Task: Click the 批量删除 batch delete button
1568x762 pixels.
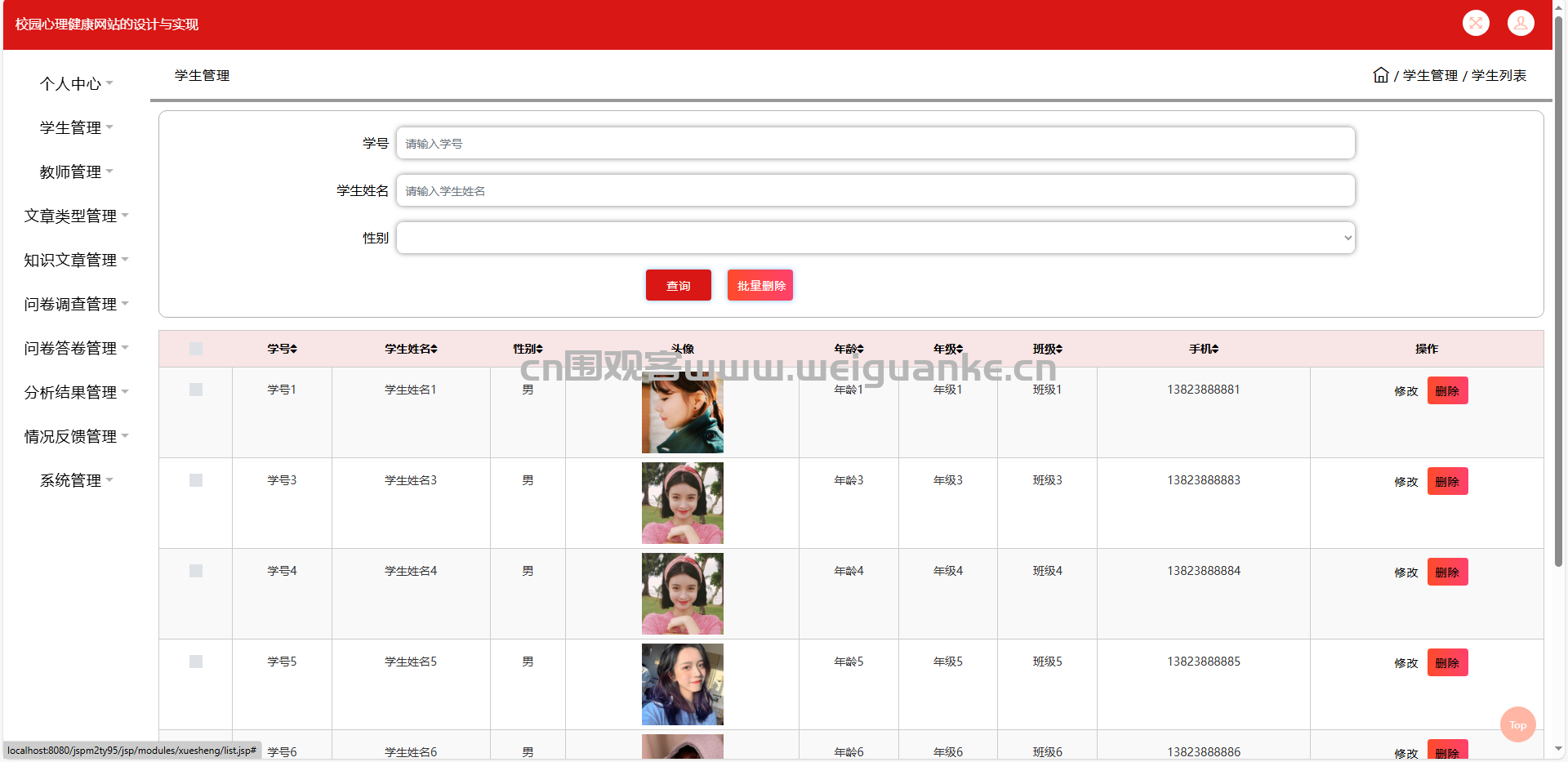Action: pos(760,285)
